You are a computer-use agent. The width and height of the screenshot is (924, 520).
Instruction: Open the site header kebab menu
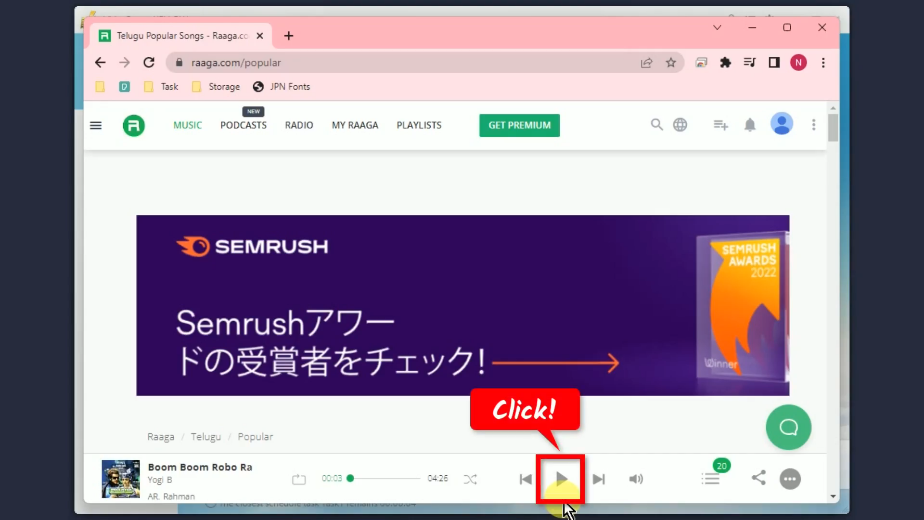(x=813, y=125)
